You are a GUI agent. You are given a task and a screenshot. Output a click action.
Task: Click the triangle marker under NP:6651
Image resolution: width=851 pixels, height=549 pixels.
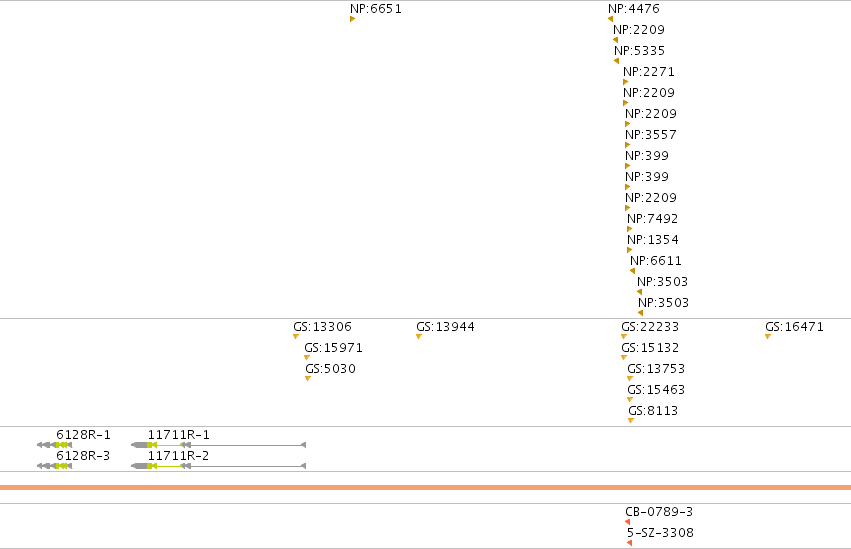click(x=352, y=19)
